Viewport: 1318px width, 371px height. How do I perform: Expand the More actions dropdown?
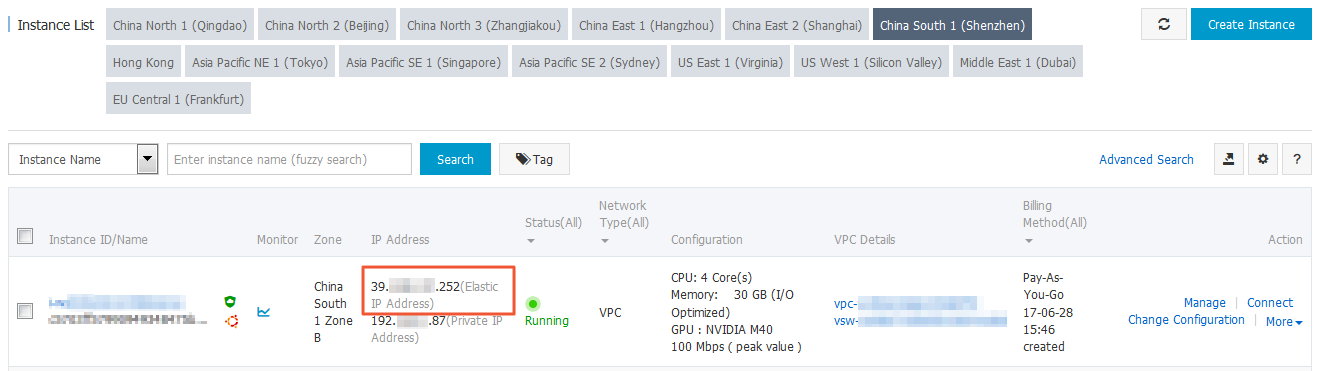tap(1284, 322)
